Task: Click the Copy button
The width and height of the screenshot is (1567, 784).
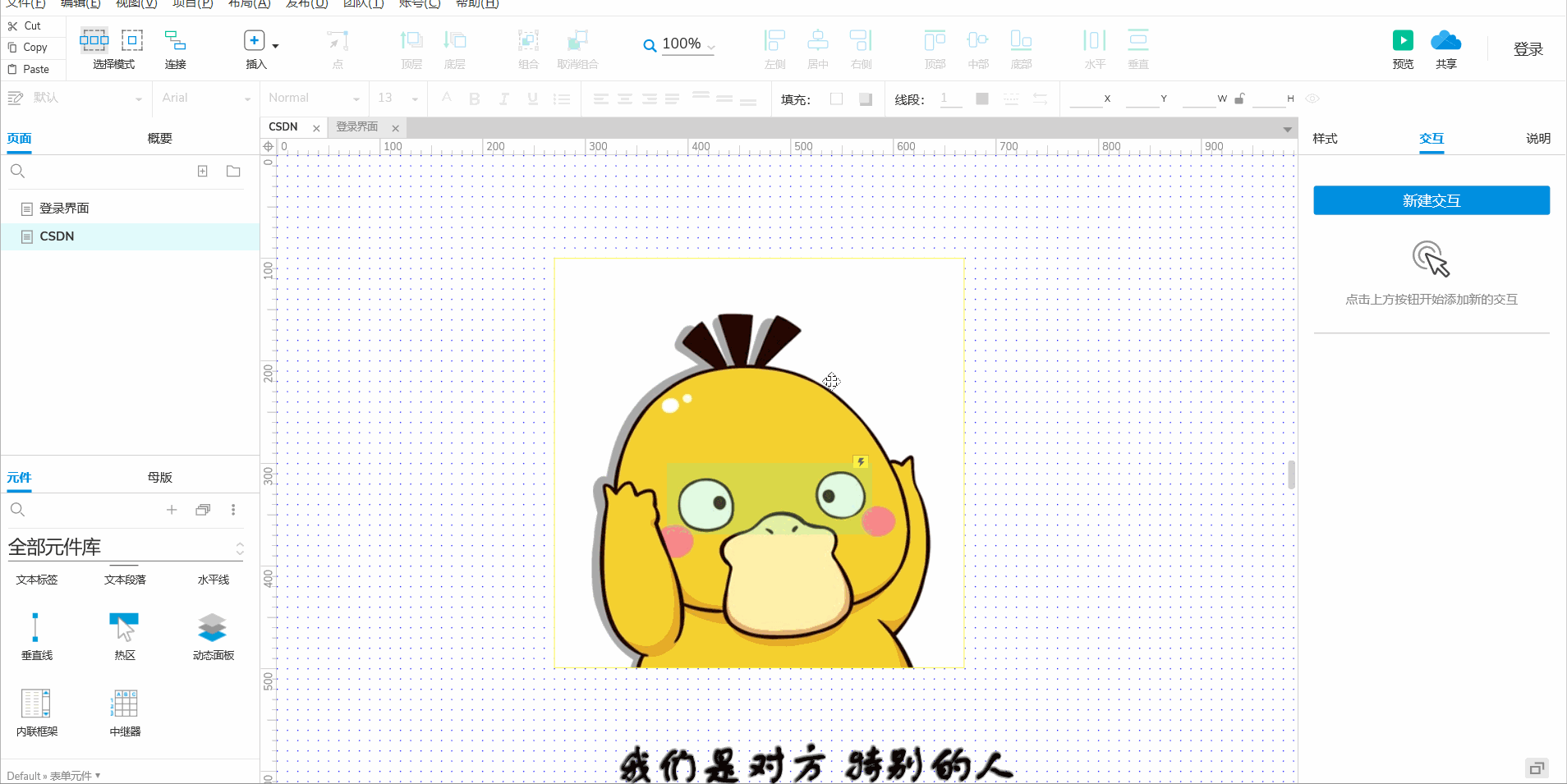Action: pos(28,48)
